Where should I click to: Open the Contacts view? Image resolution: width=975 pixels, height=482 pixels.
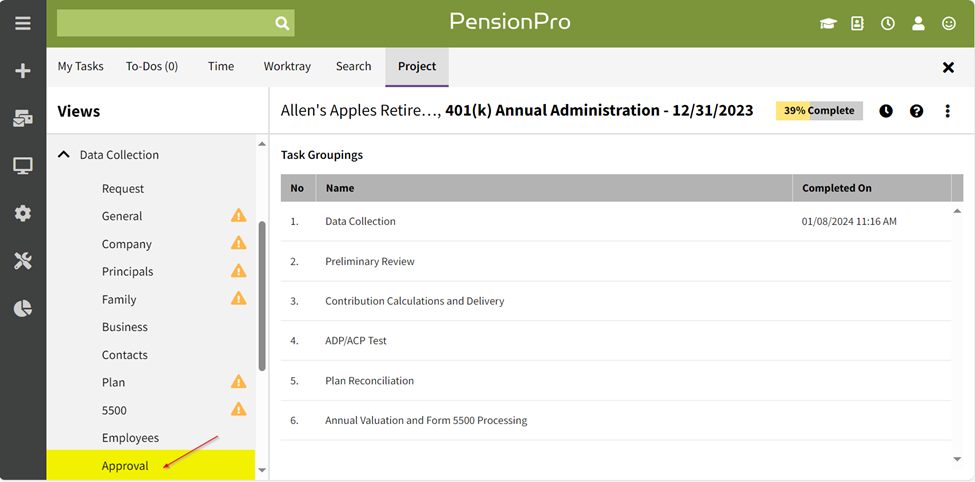[x=125, y=355]
